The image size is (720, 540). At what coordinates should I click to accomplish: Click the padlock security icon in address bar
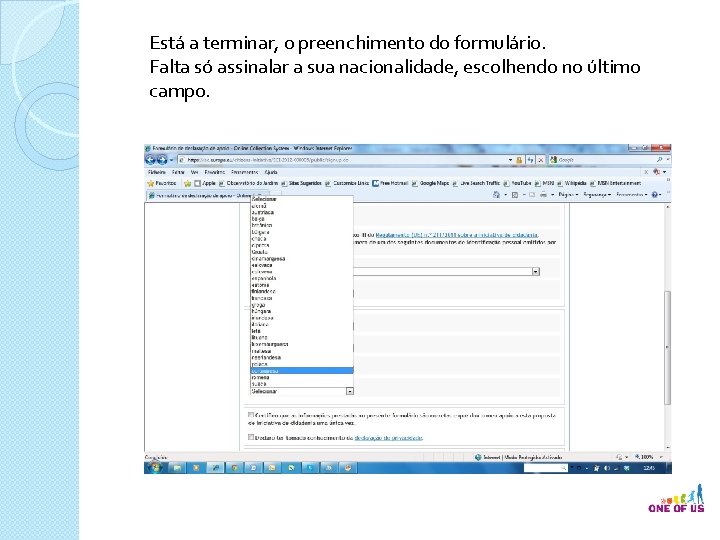[519, 160]
